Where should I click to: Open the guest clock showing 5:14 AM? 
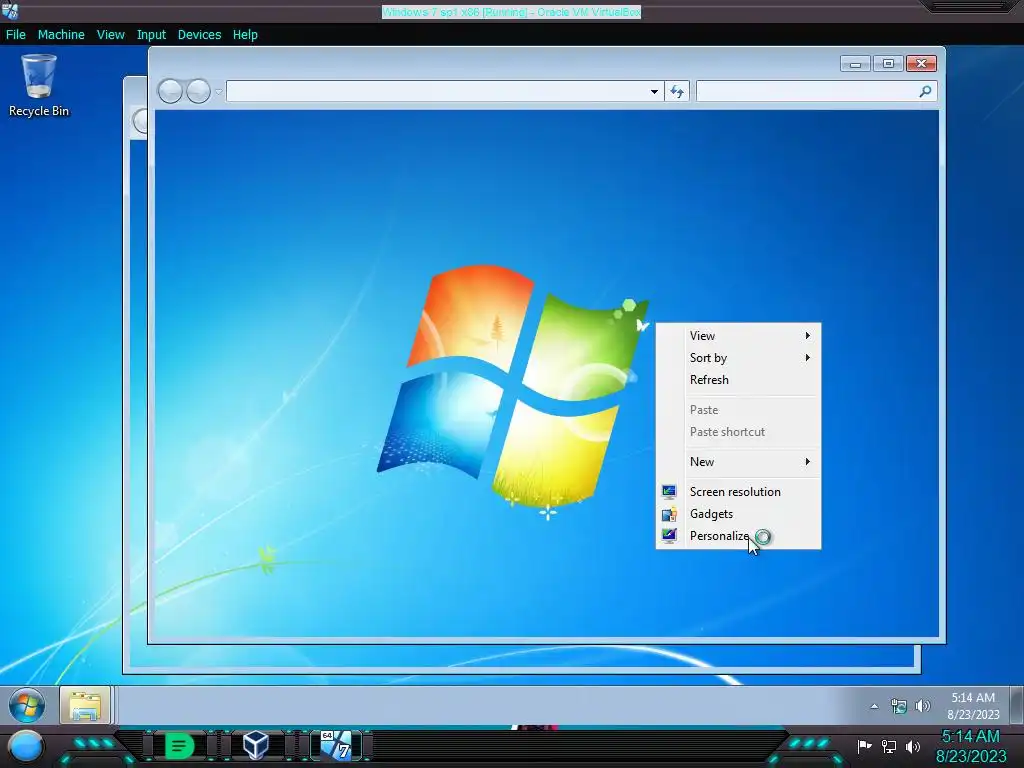973,706
